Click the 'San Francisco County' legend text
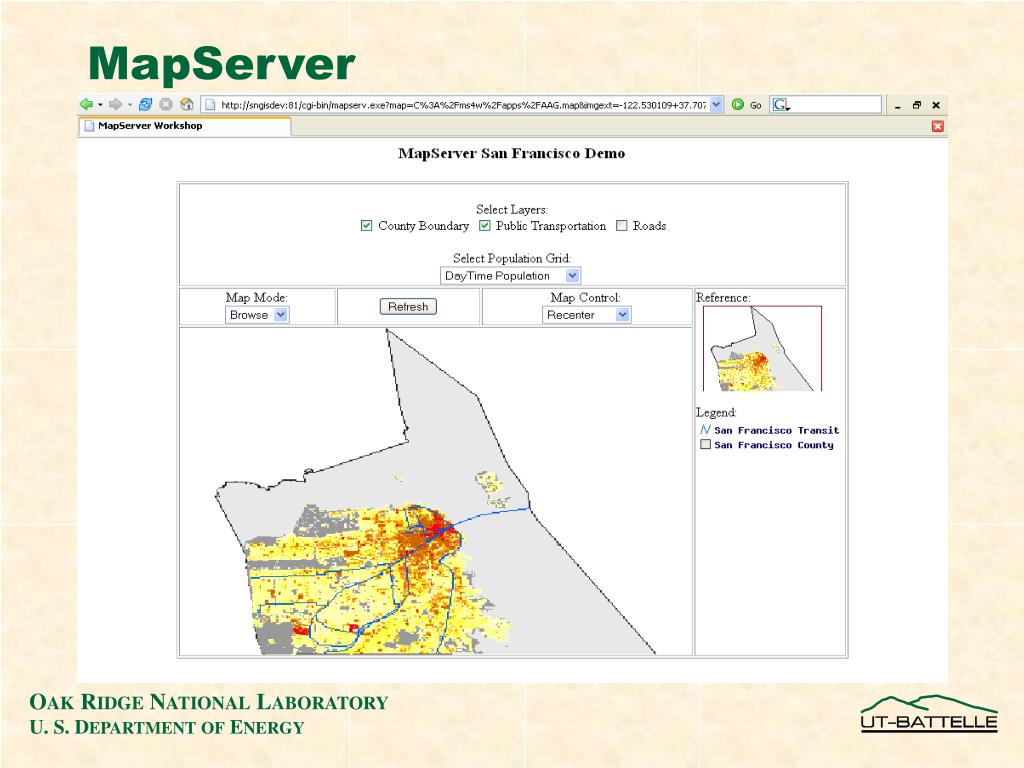The height and width of the screenshot is (768, 1024). click(x=774, y=445)
